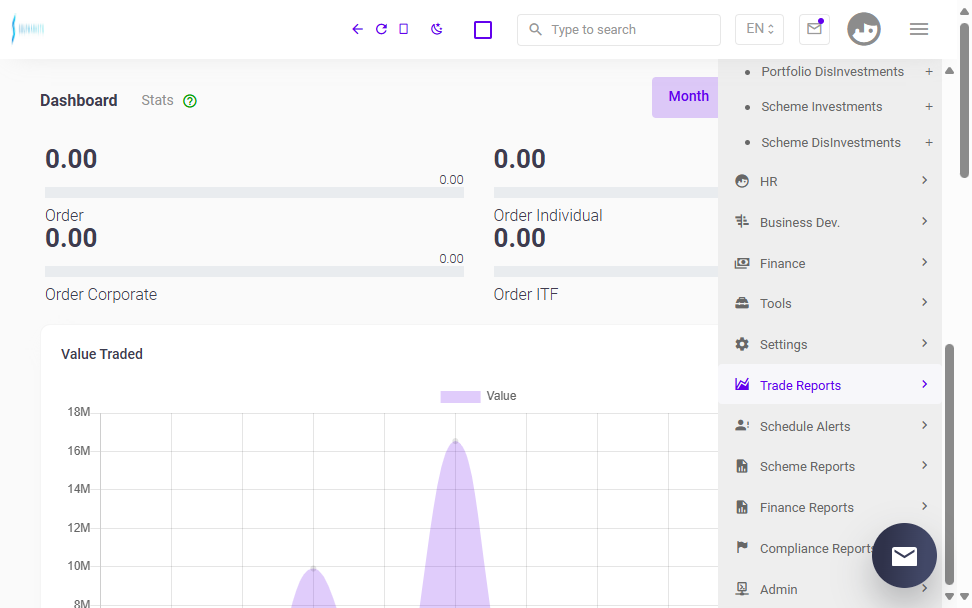Focus the Type to search field
Image resolution: width=972 pixels, height=608 pixels.
click(619, 30)
